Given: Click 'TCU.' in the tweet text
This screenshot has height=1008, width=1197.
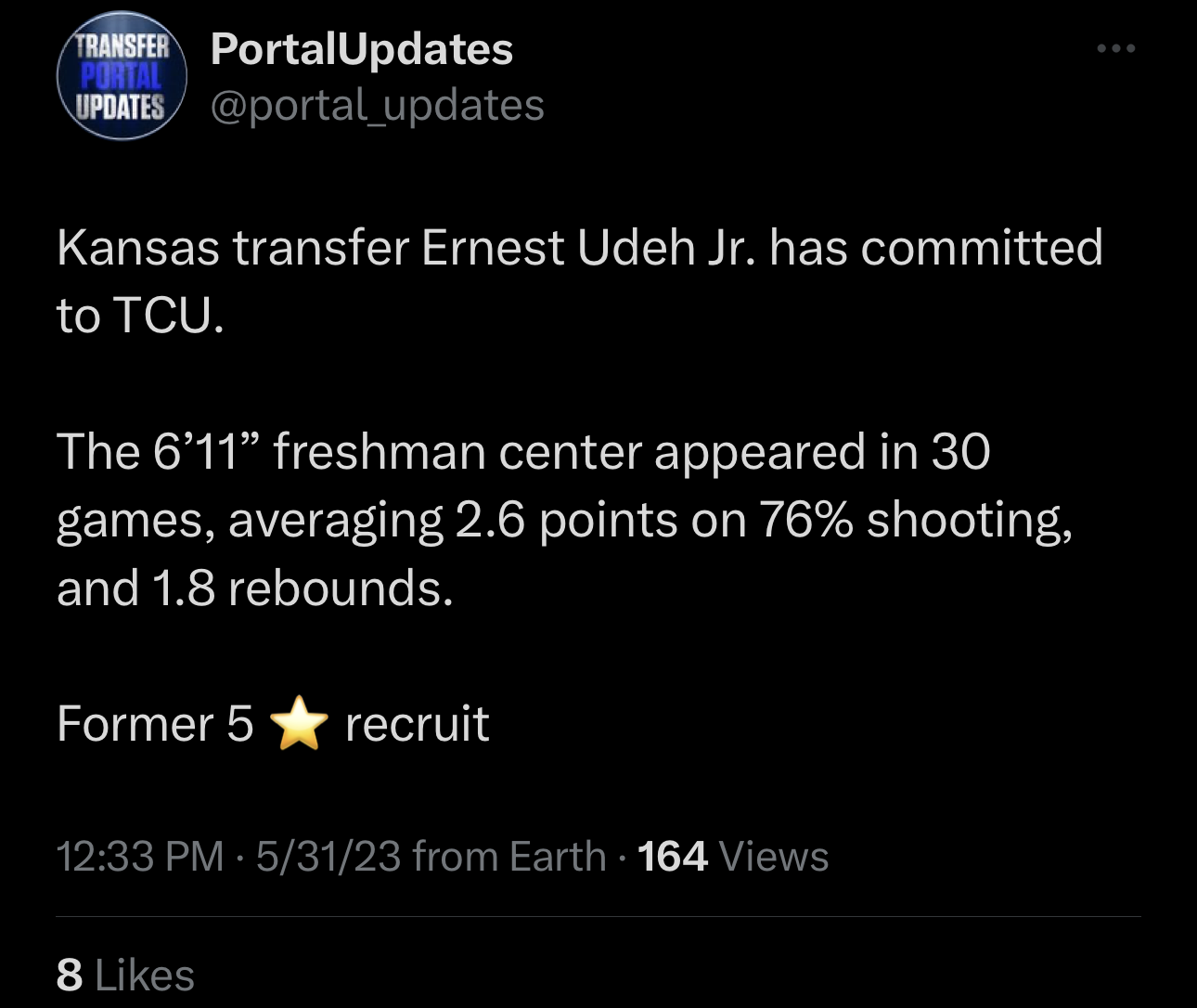Looking at the screenshot, I should (x=169, y=317).
